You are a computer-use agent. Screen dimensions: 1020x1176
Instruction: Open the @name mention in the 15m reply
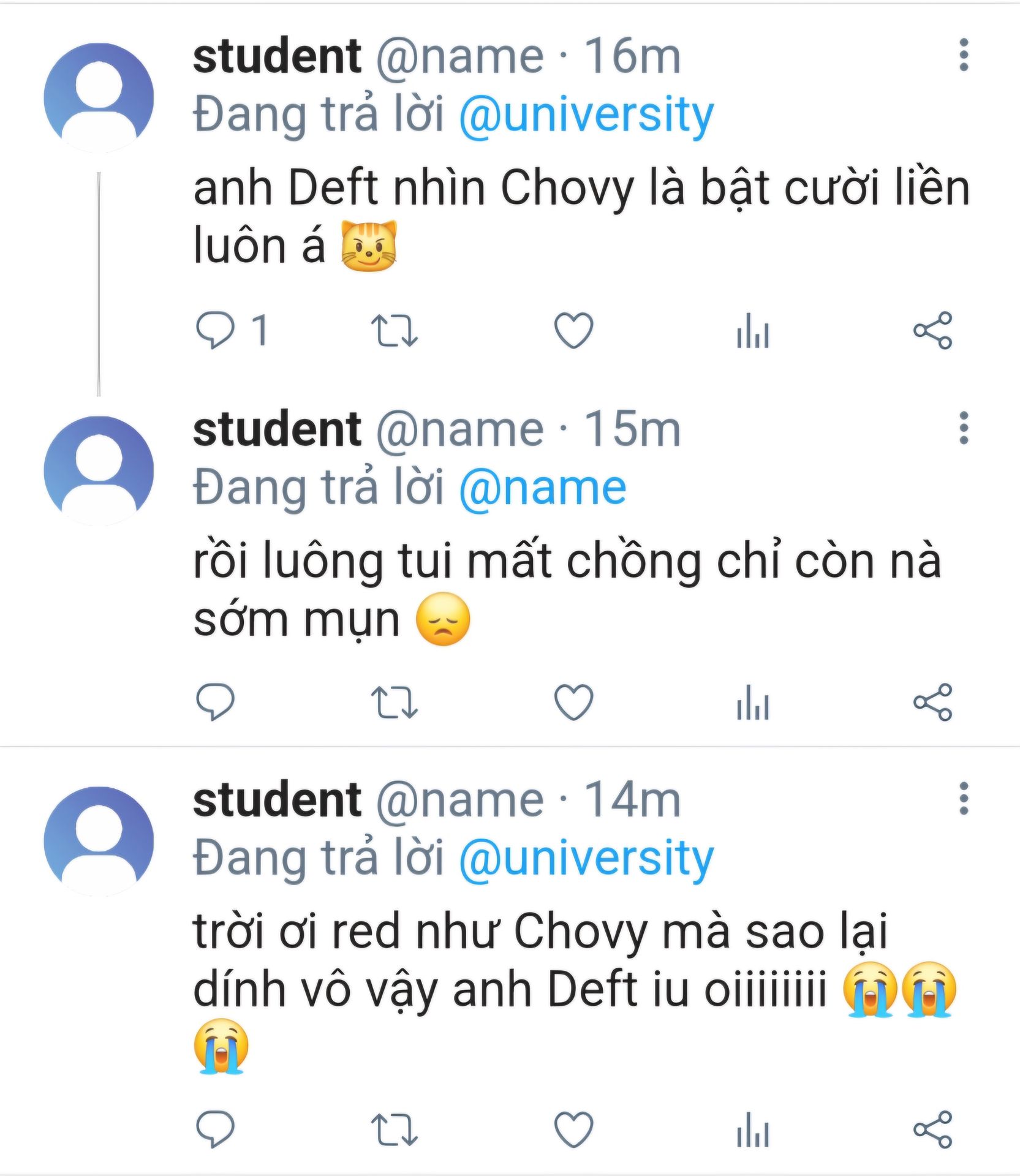pyautogui.click(x=543, y=488)
